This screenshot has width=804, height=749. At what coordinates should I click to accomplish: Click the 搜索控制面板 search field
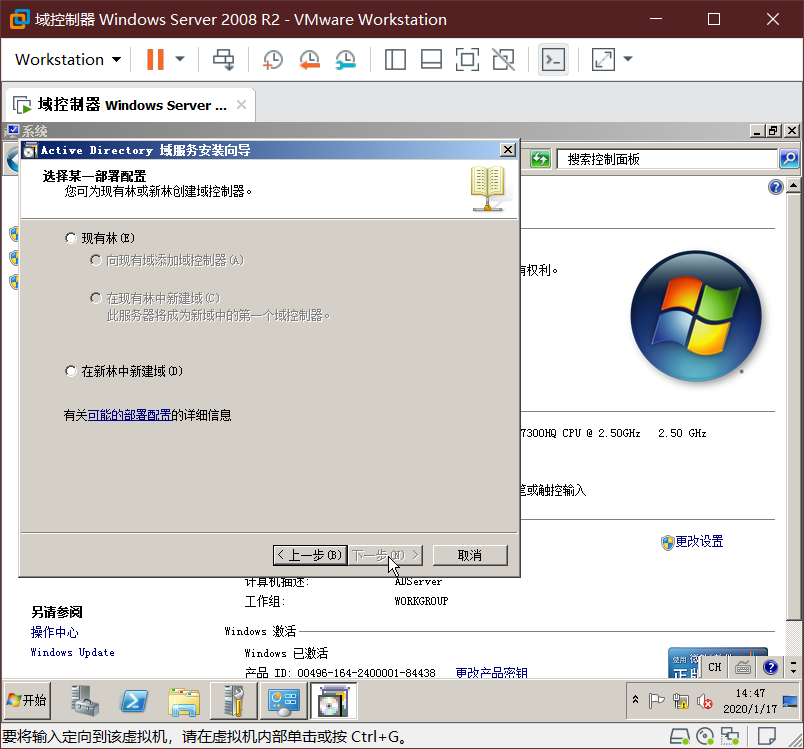click(667, 159)
